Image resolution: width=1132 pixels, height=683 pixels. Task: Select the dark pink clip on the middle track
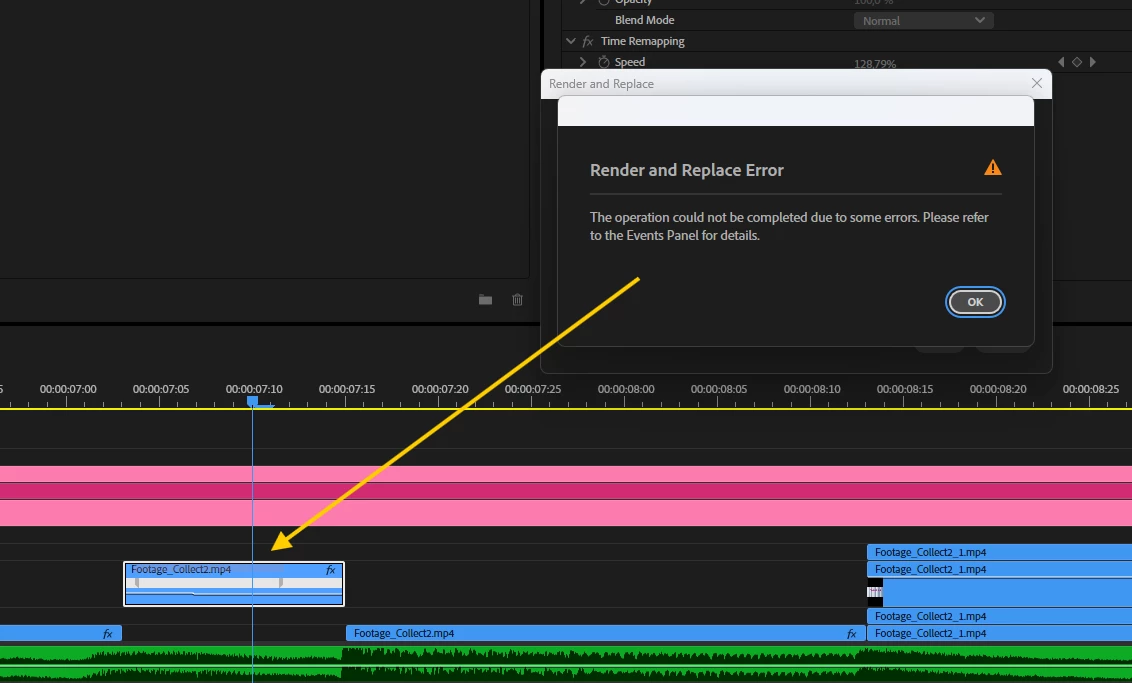pos(566,491)
